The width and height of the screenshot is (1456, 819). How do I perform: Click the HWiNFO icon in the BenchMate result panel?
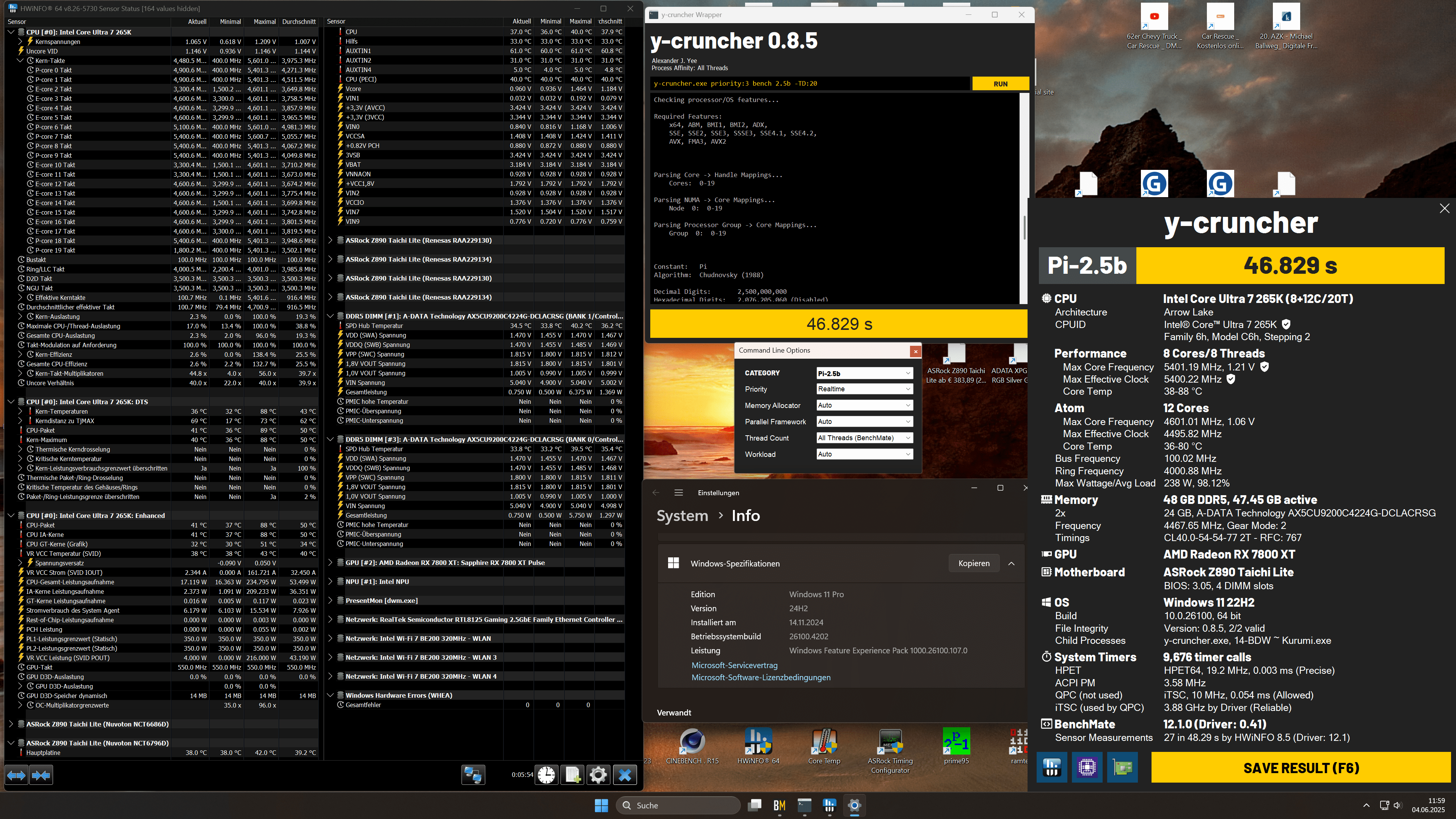(x=1052, y=767)
